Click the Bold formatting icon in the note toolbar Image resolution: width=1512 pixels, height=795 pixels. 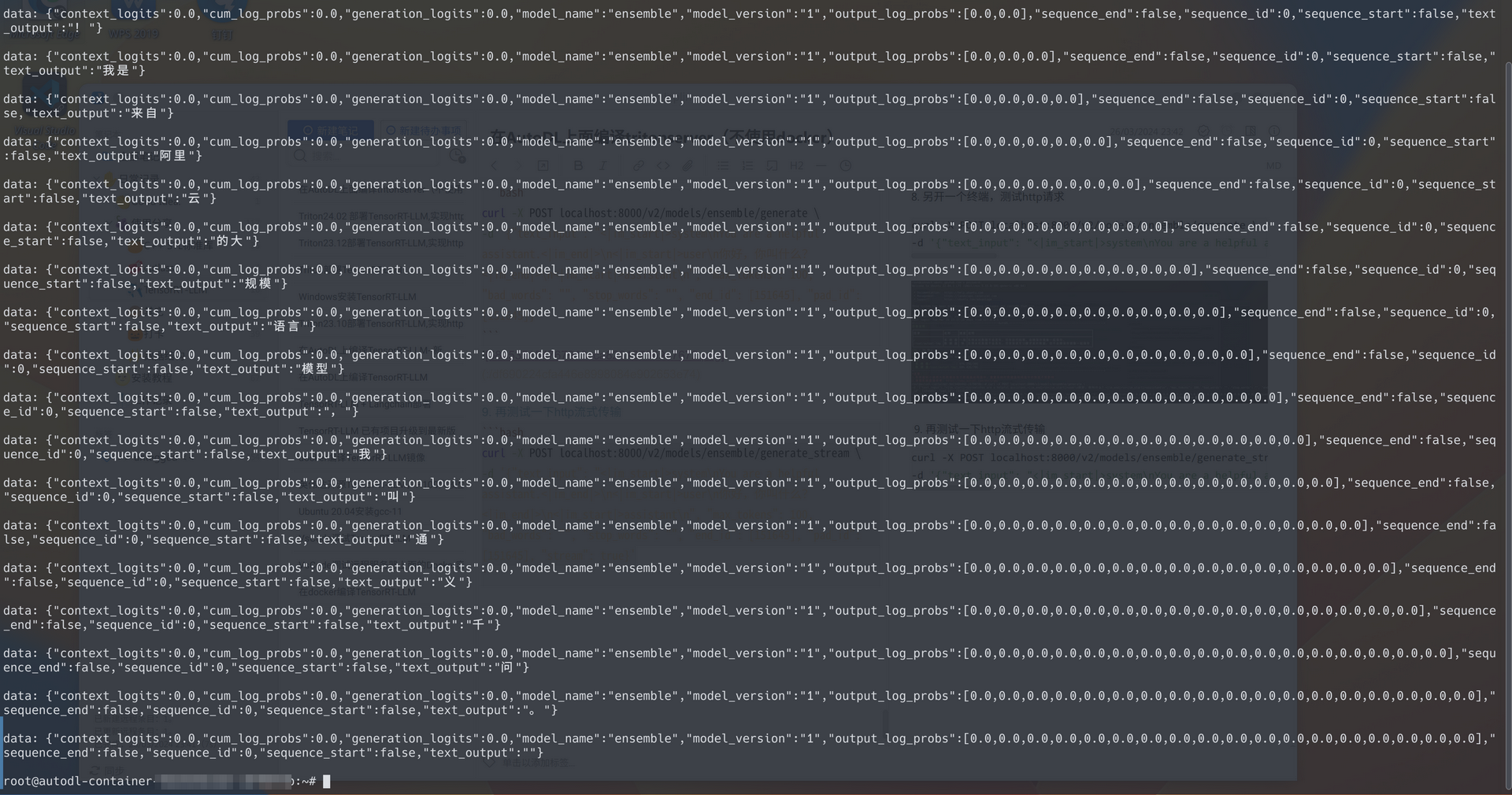pyautogui.click(x=579, y=165)
